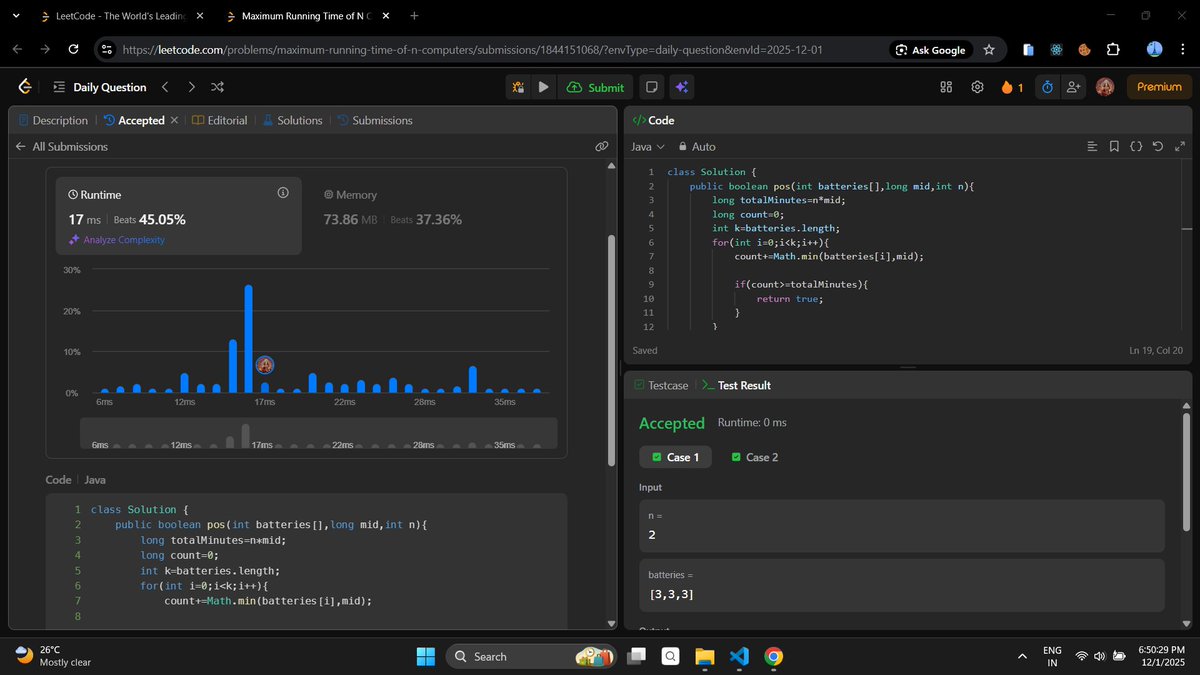This screenshot has width=1200, height=675.
Task: Click the avatar marker on chart
Action: [x=265, y=365]
